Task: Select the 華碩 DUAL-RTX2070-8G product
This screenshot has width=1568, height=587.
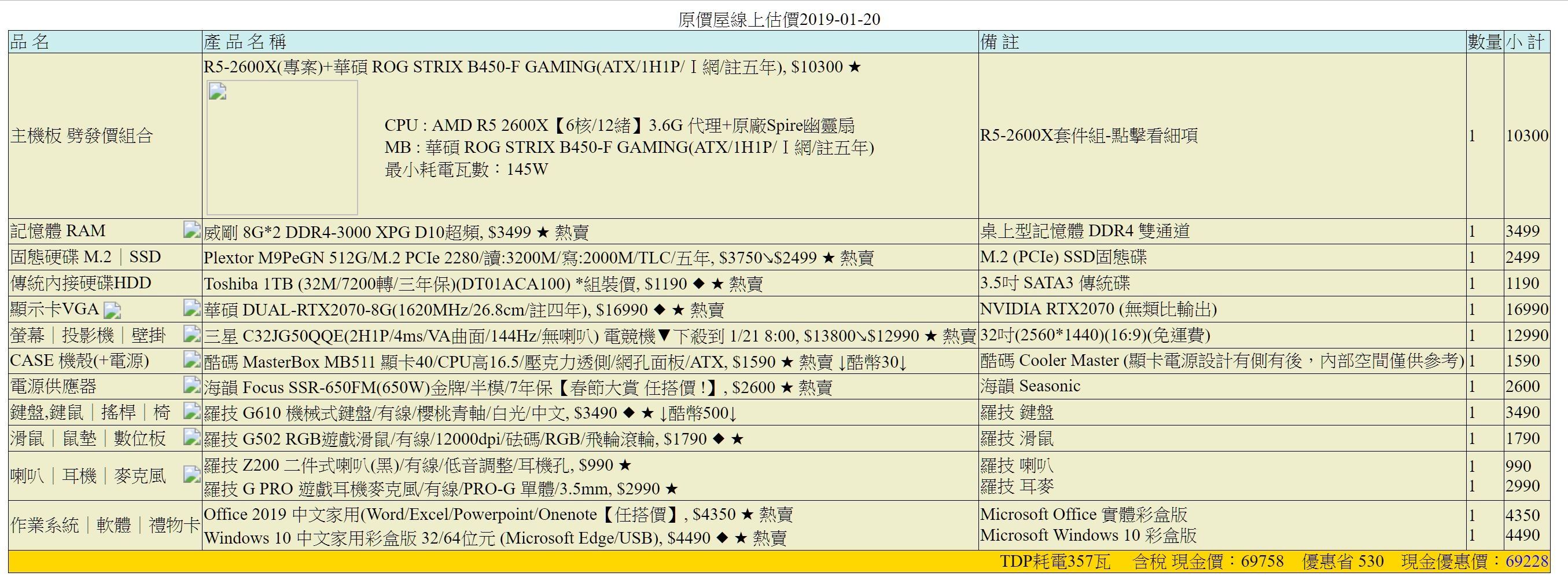Action: (x=464, y=310)
